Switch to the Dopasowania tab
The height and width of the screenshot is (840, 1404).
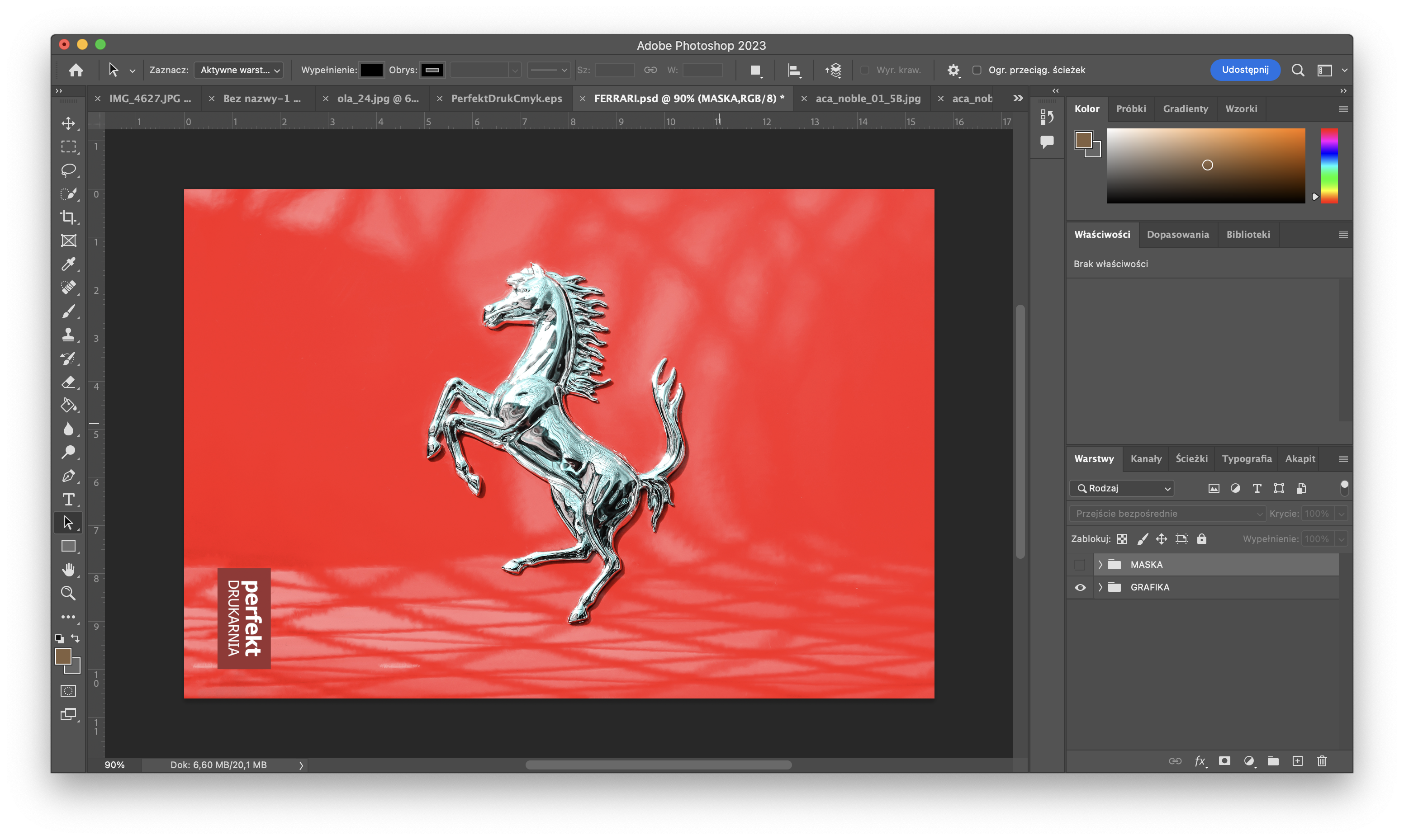coord(1178,235)
